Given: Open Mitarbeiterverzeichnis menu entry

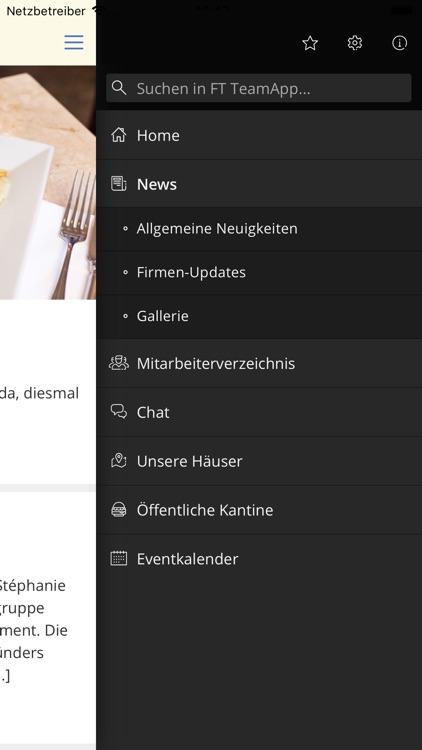Looking at the screenshot, I should [259, 364].
